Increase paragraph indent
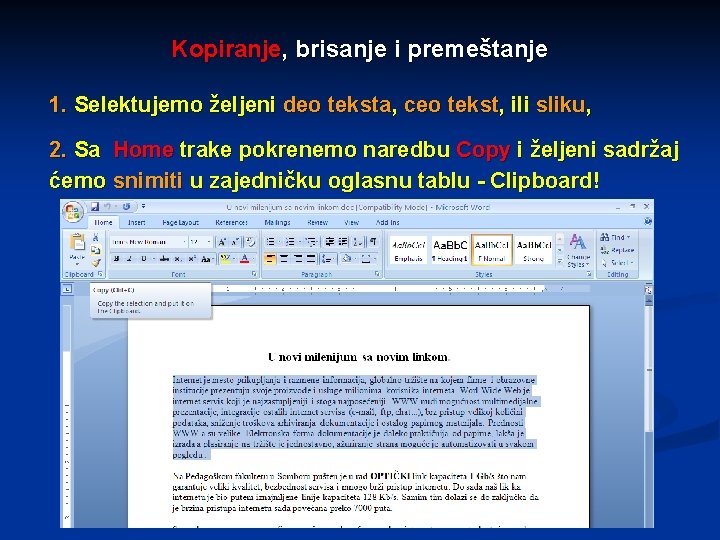720x540 pixels. tap(343, 242)
